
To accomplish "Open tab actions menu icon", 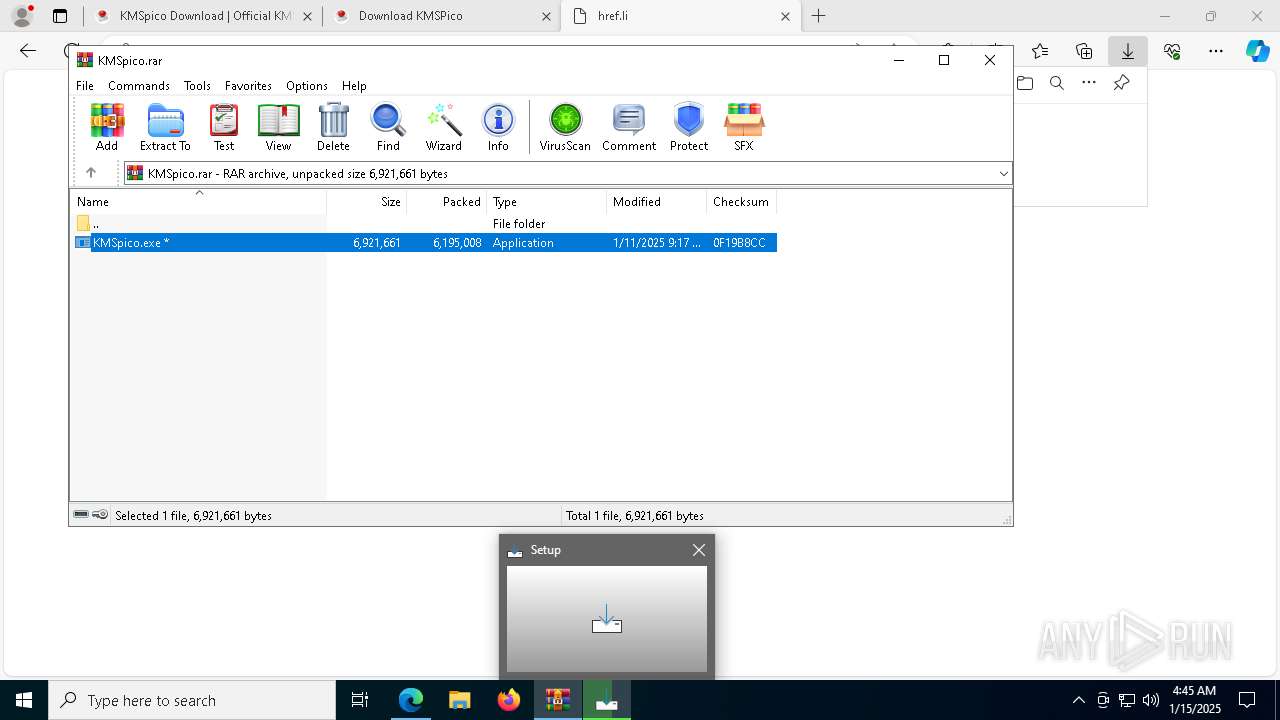I will tap(60, 16).
